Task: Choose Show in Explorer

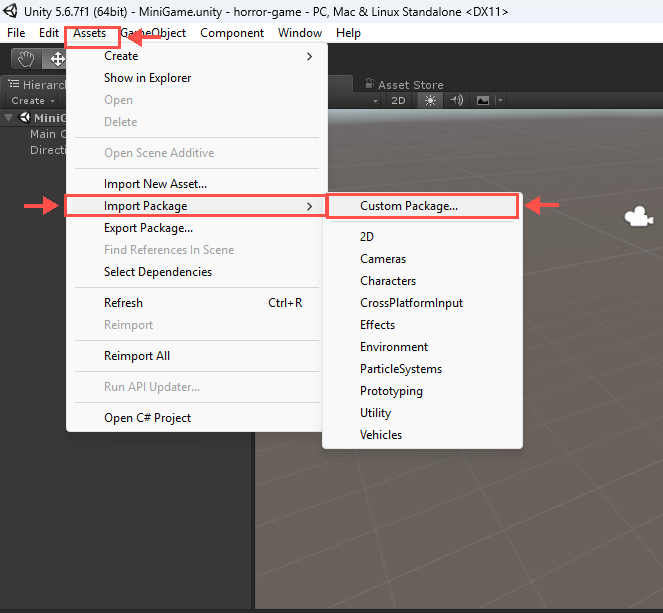Action: coord(197,78)
